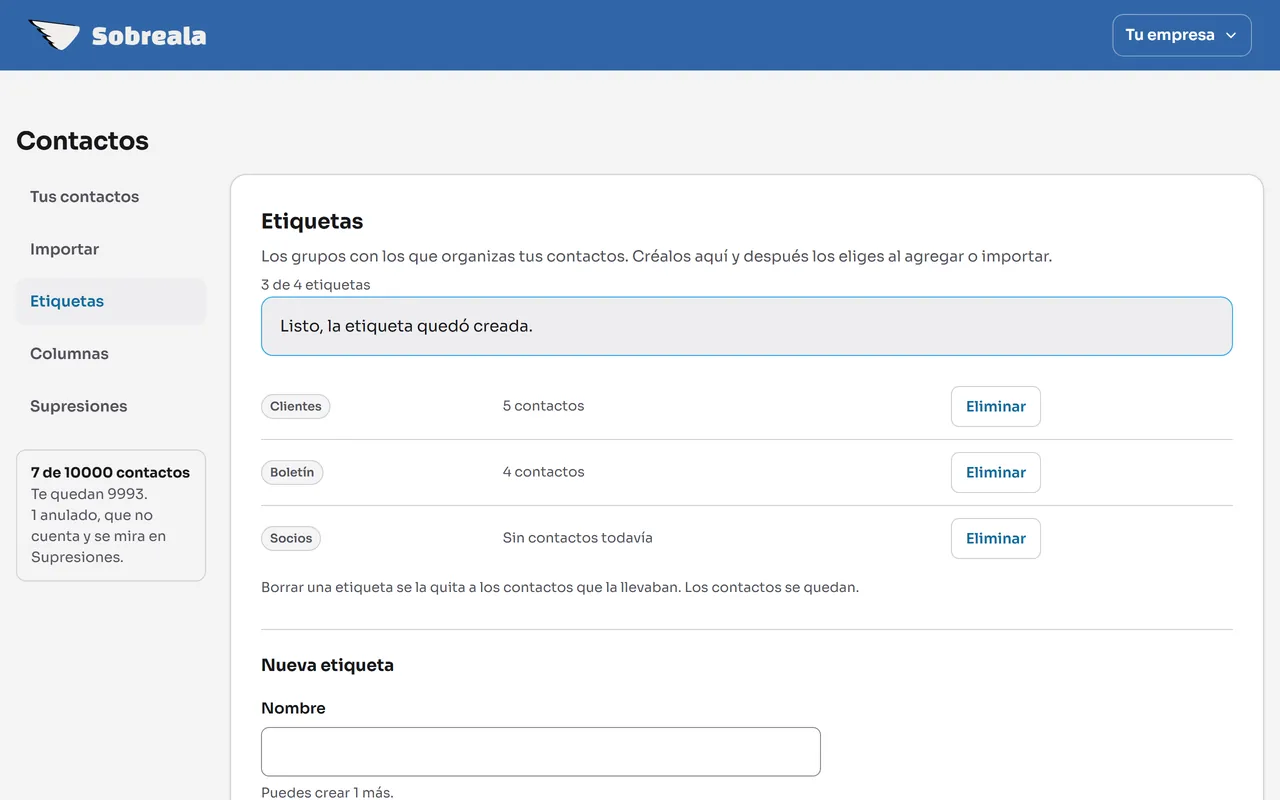The image size is (1280, 800).
Task: Go to Tus contactos section
Action: click(x=111, y=197)
